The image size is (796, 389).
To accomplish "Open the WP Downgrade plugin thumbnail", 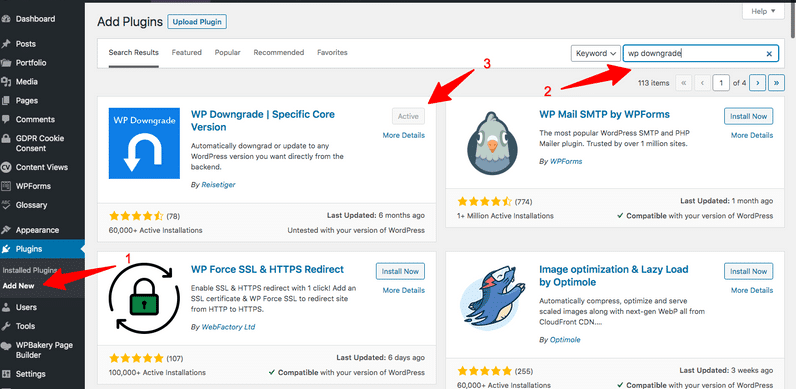I will (144, 143).
